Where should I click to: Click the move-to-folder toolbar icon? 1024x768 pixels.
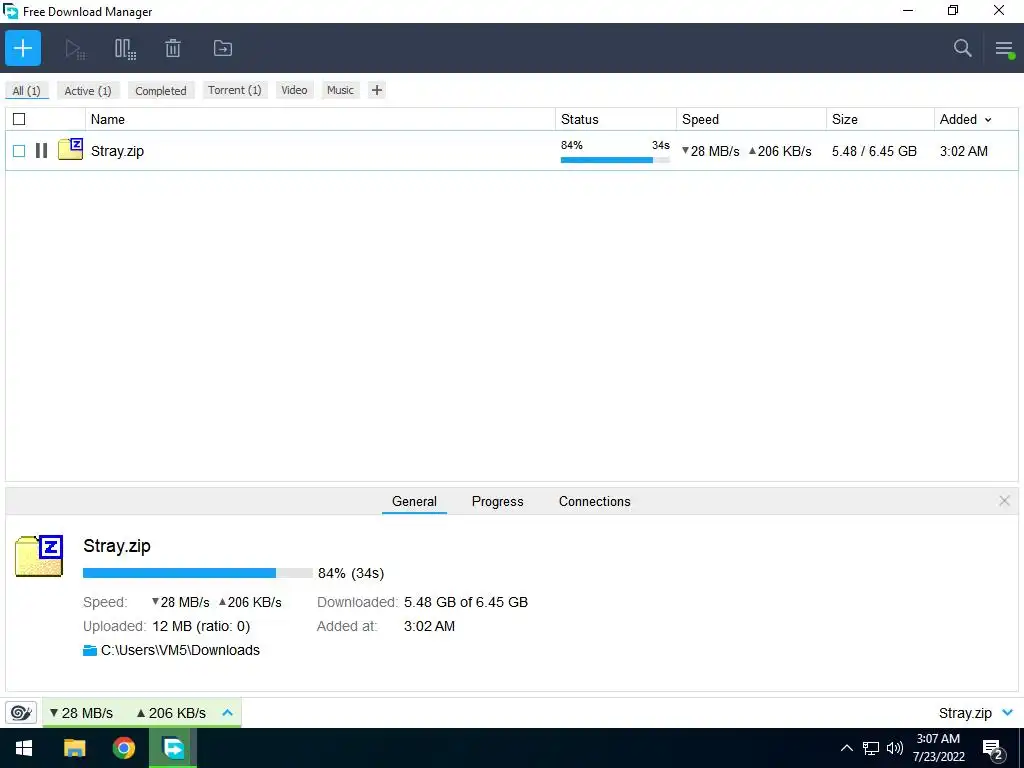point(223,48)
